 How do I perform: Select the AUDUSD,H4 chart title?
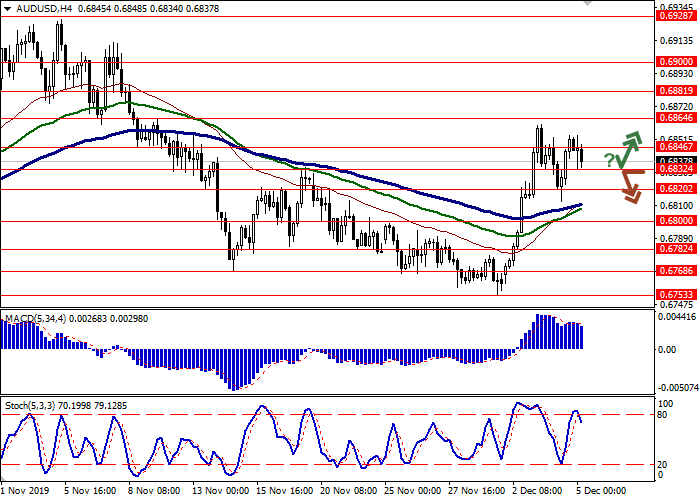pyautogui.click(x=33, y=7)
